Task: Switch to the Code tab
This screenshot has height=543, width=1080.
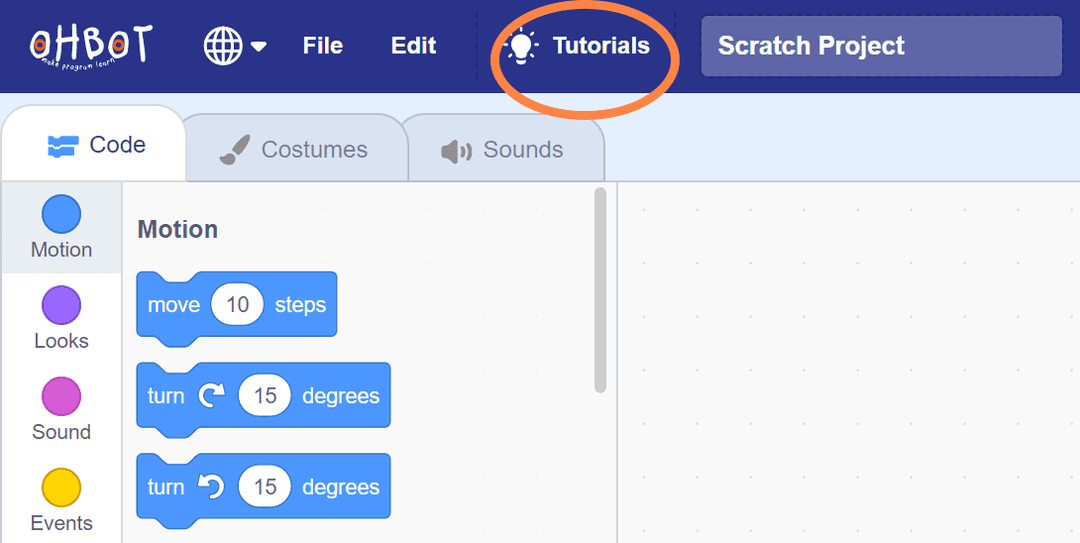Action: (94, 145)
